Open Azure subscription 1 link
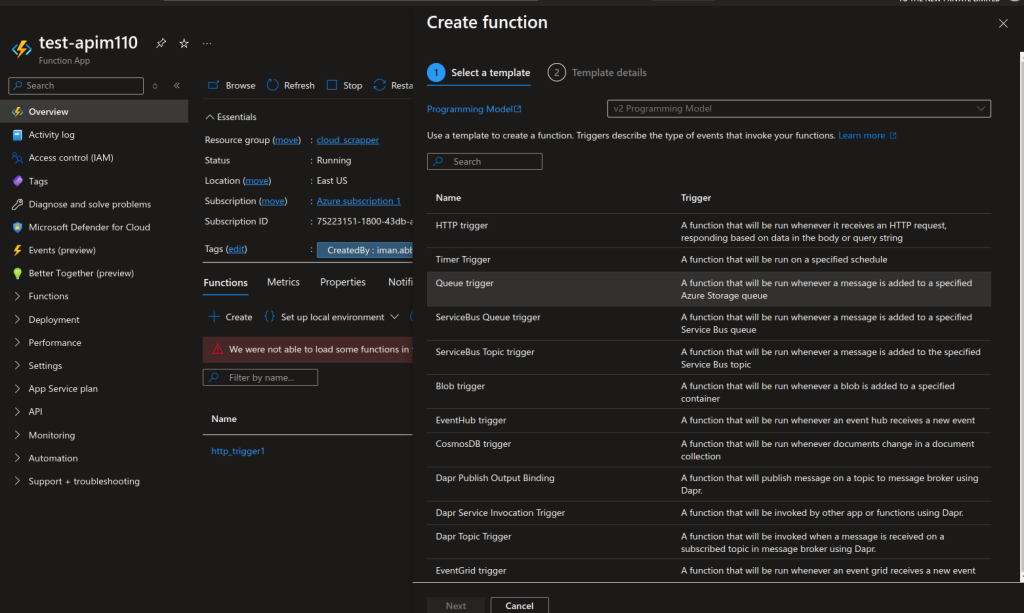This screenshot has height=613, width=1024. tap(359, 201)
